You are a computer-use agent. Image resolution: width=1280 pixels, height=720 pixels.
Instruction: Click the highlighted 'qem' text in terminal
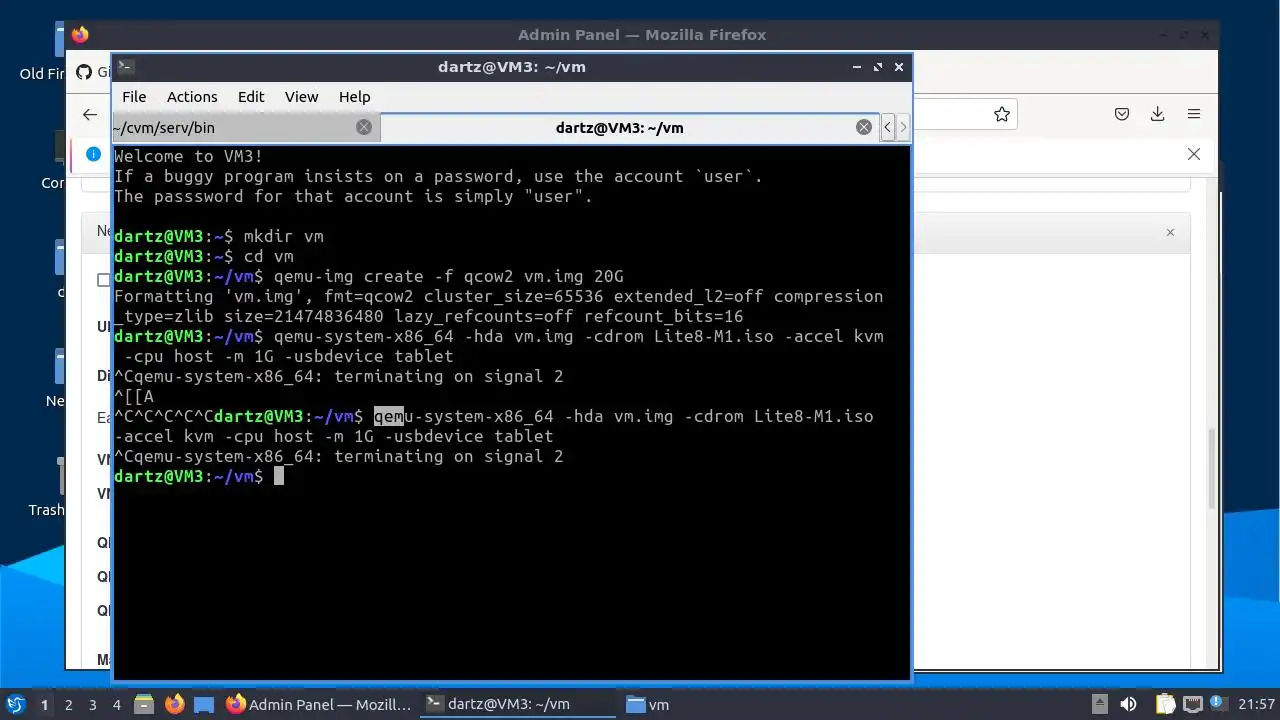389,416
